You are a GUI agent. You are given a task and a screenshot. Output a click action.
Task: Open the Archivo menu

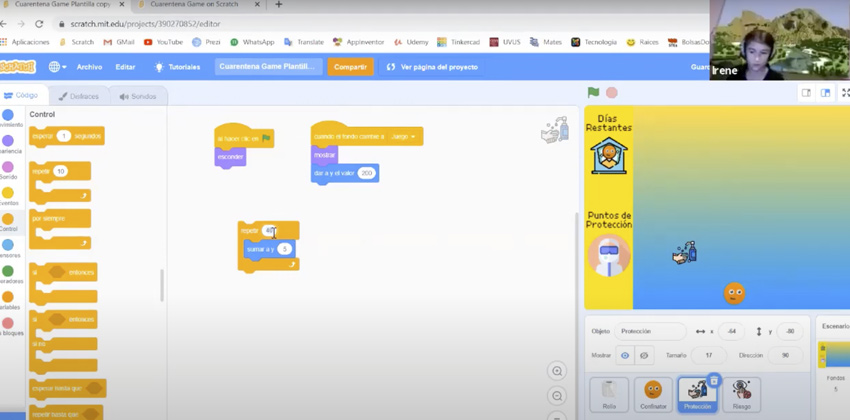coord(89,67)
